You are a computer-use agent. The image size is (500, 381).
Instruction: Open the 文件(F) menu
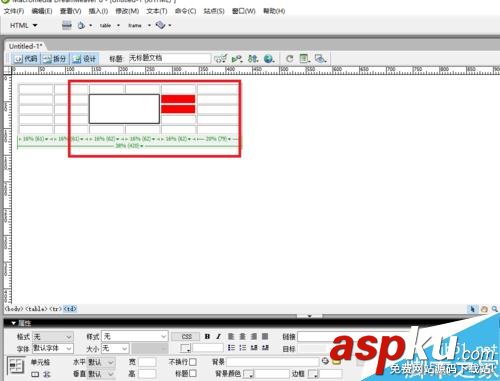point(14,11)
